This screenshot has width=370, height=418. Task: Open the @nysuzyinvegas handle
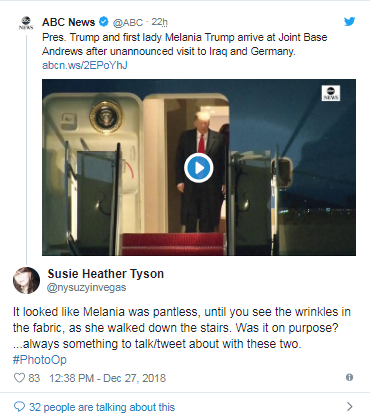pyautogui.click(x=87, y=287)
